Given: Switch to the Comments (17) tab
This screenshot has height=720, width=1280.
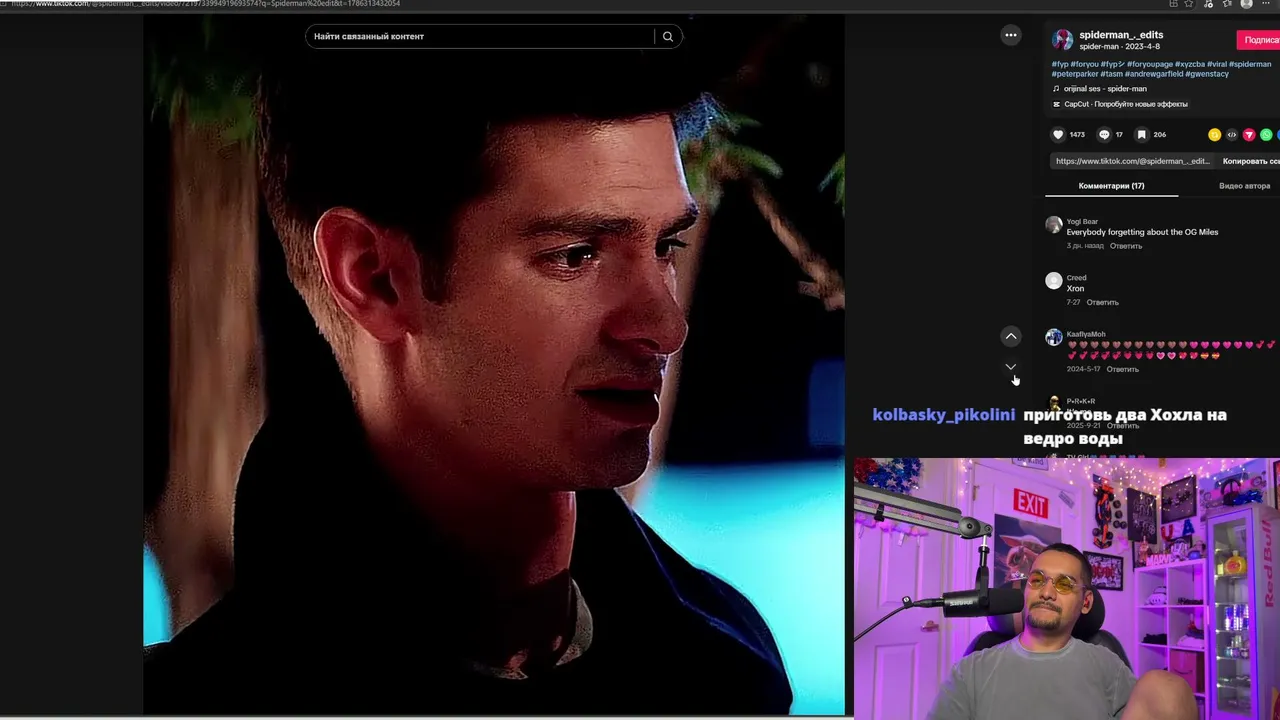Looking at the screenshot, I should (1111, 186).
